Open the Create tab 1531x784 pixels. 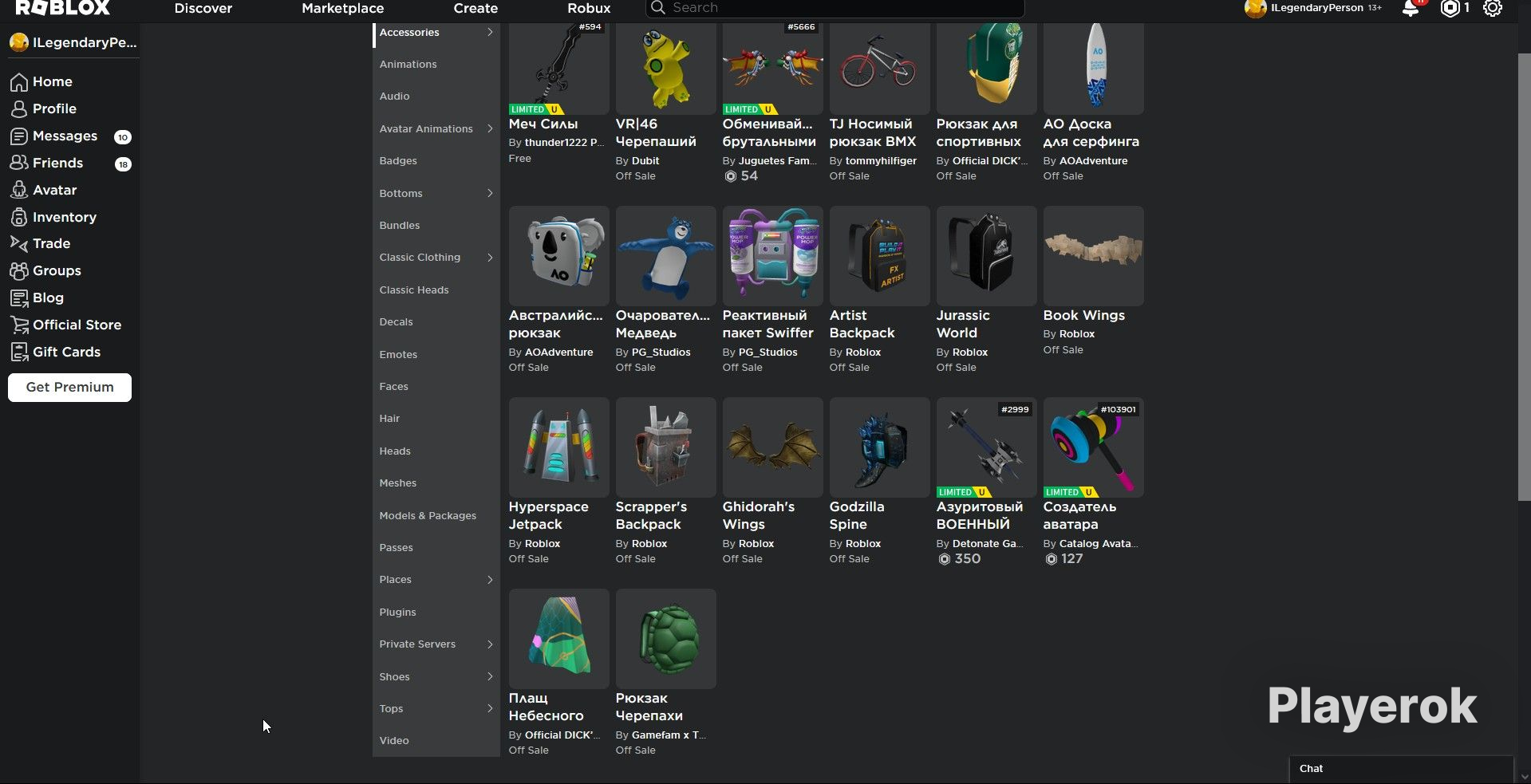tap(475, 8)
